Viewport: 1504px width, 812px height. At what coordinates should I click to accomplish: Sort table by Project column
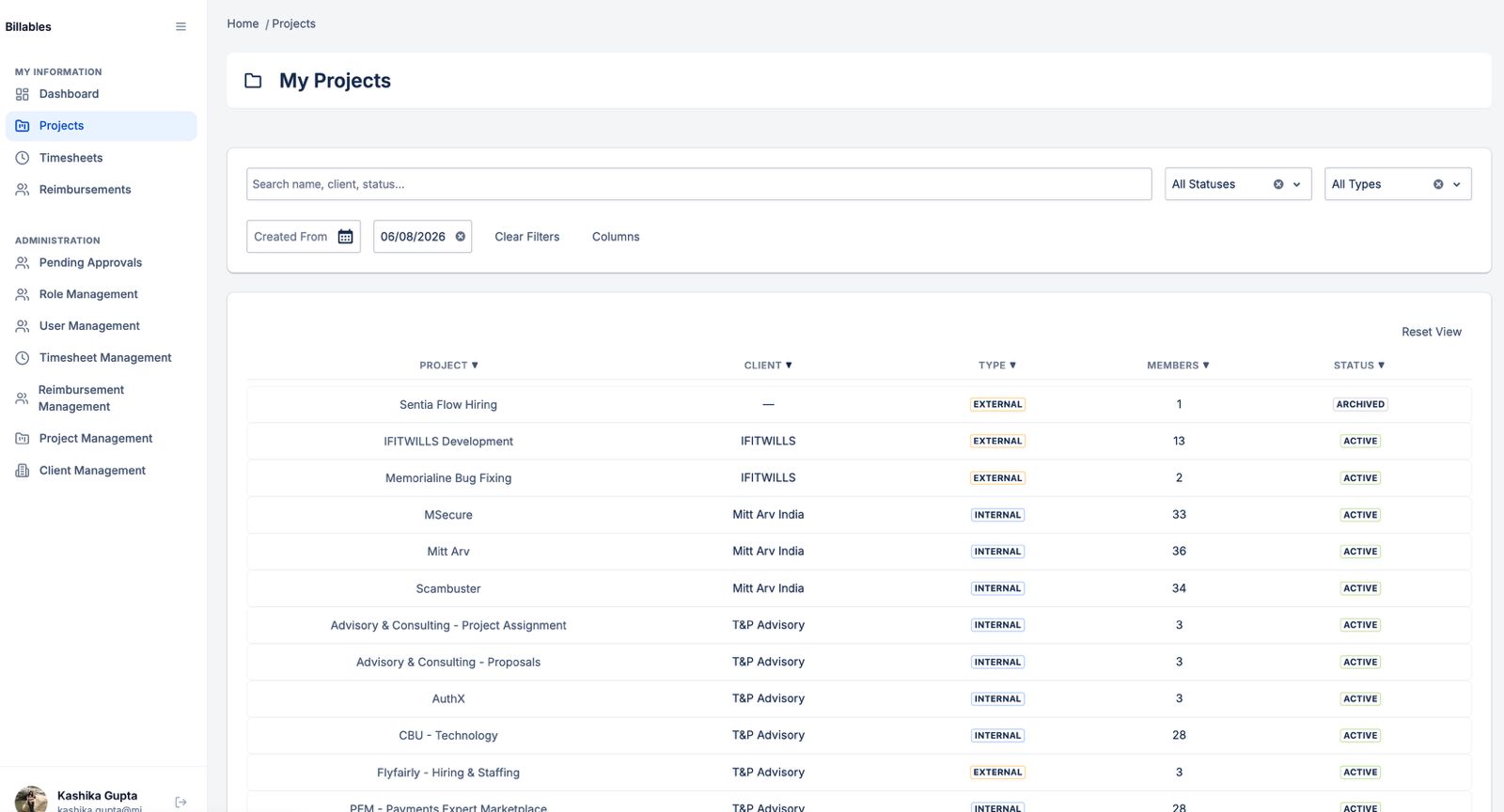(448, 366)
